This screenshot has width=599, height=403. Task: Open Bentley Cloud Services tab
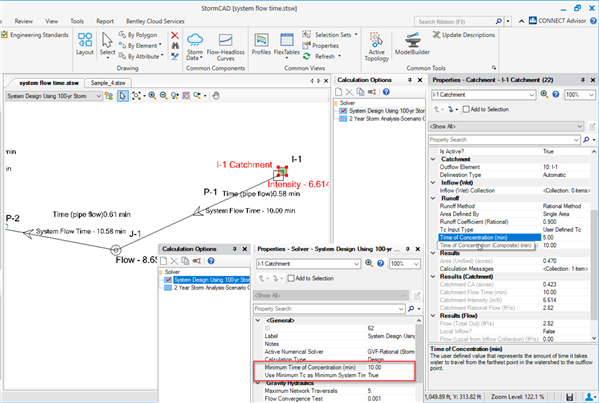coord(155,21)
